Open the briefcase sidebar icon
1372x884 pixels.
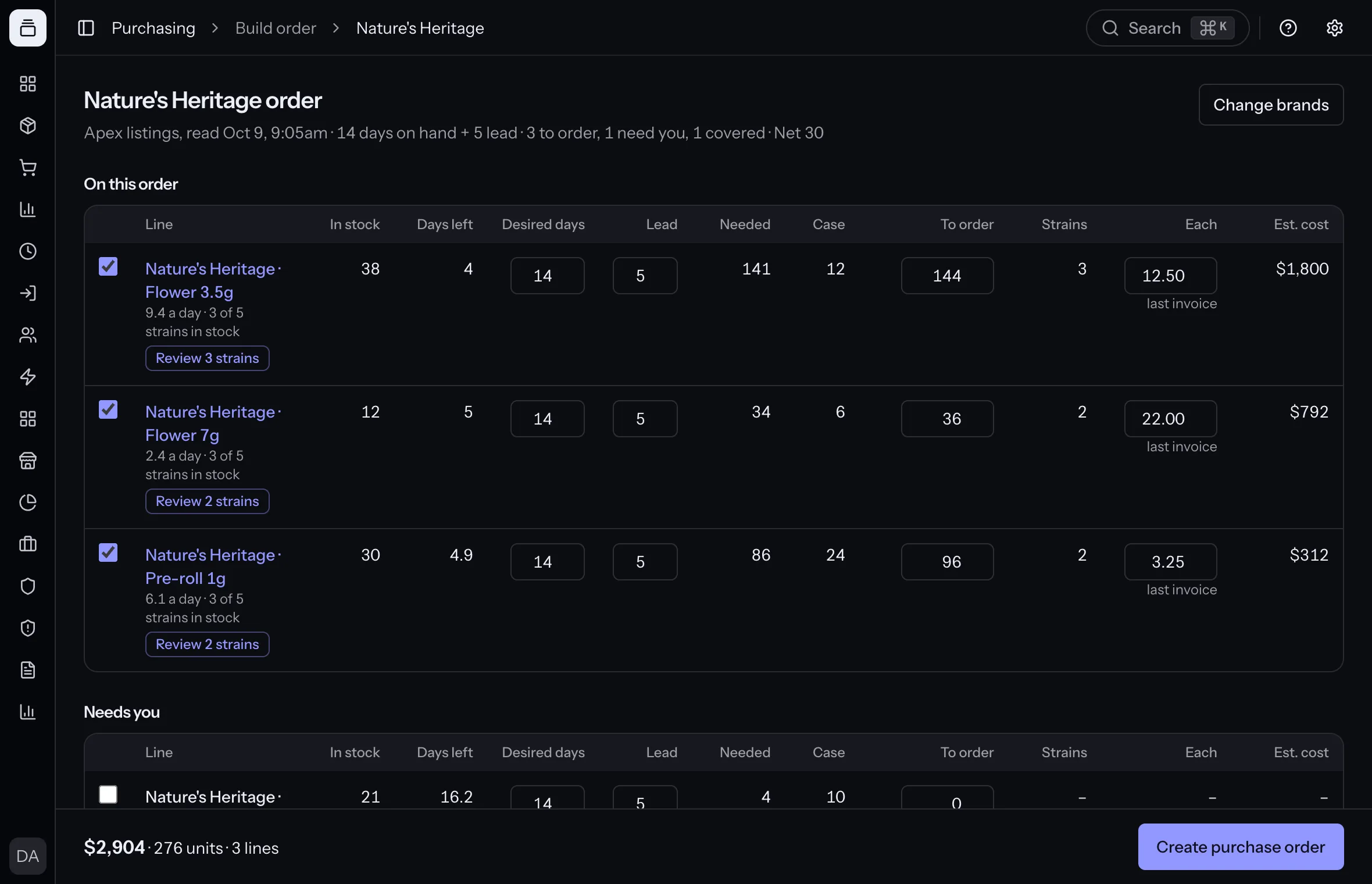point(28,544)
